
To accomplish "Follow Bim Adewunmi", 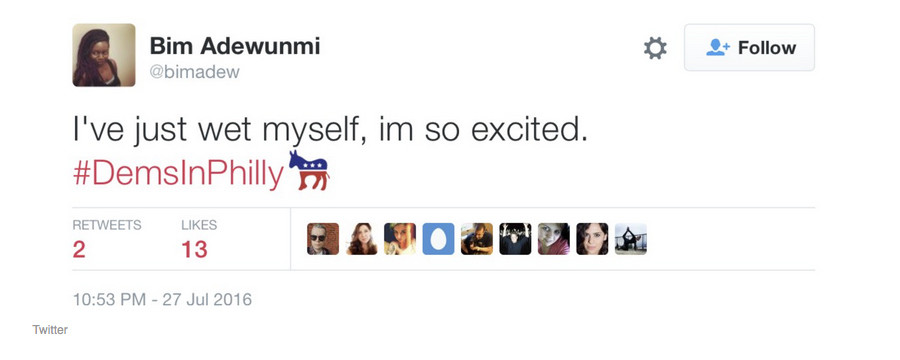I will tap(749, 48).
